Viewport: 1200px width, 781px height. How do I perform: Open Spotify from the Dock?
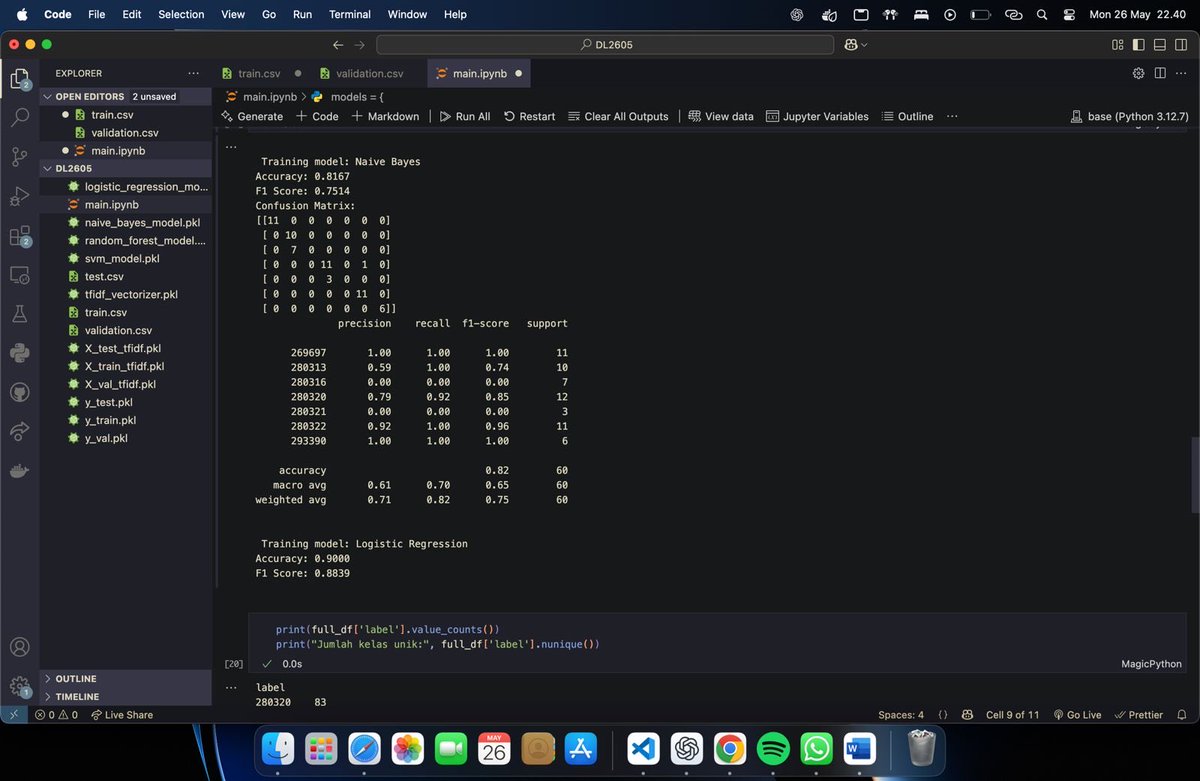771,748
